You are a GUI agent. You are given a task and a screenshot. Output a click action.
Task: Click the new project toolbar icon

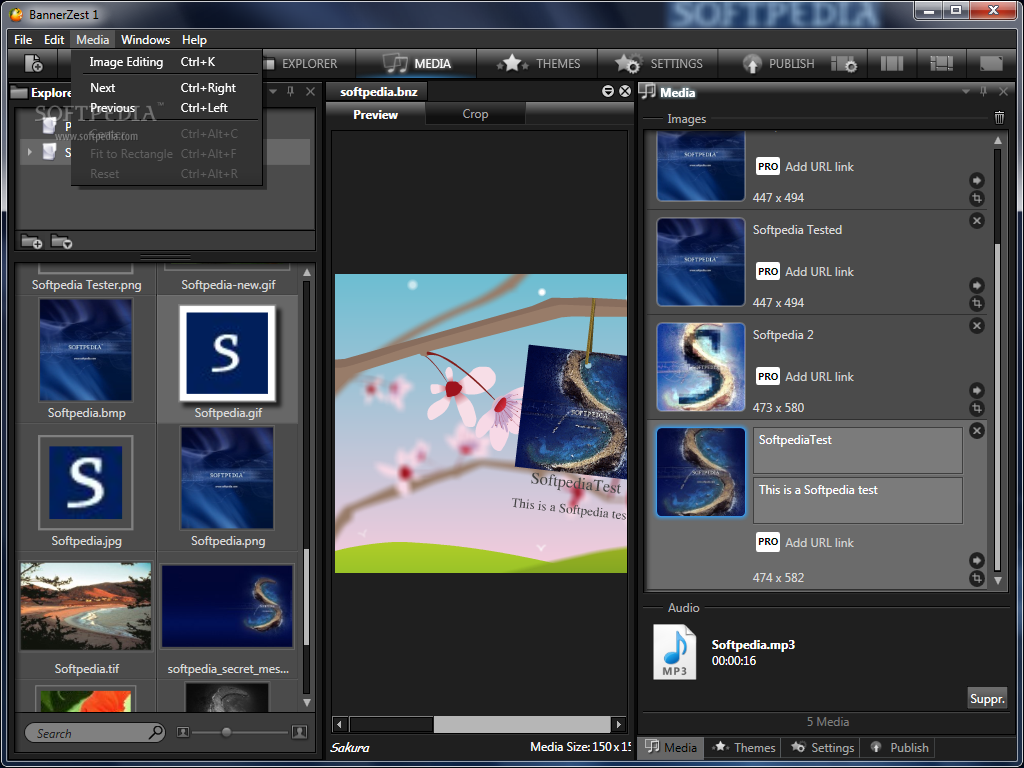[x=33, y=63]
